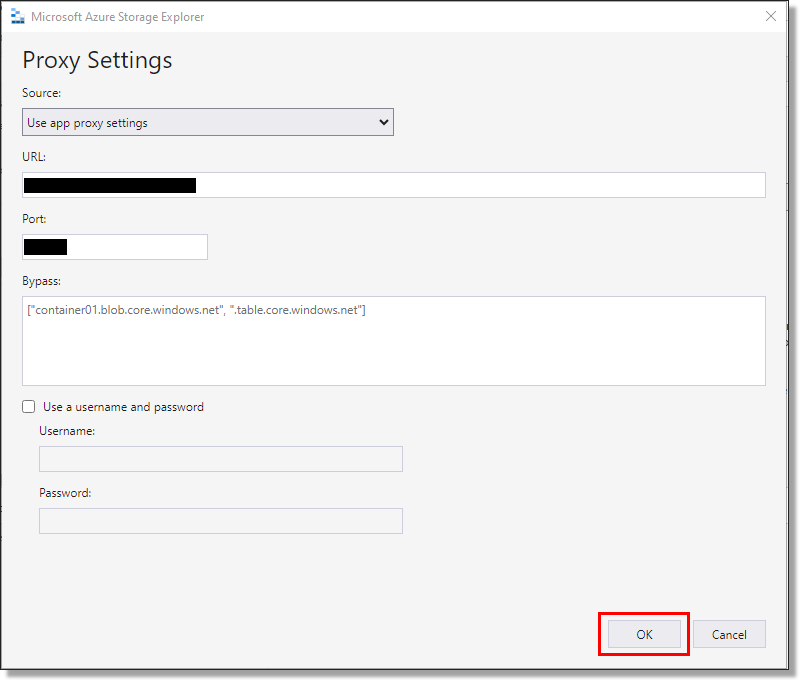The height and width of the screenshot is (680, 800).
Task: Select the 'Use app proxy settings' option box
Action: 207,121
